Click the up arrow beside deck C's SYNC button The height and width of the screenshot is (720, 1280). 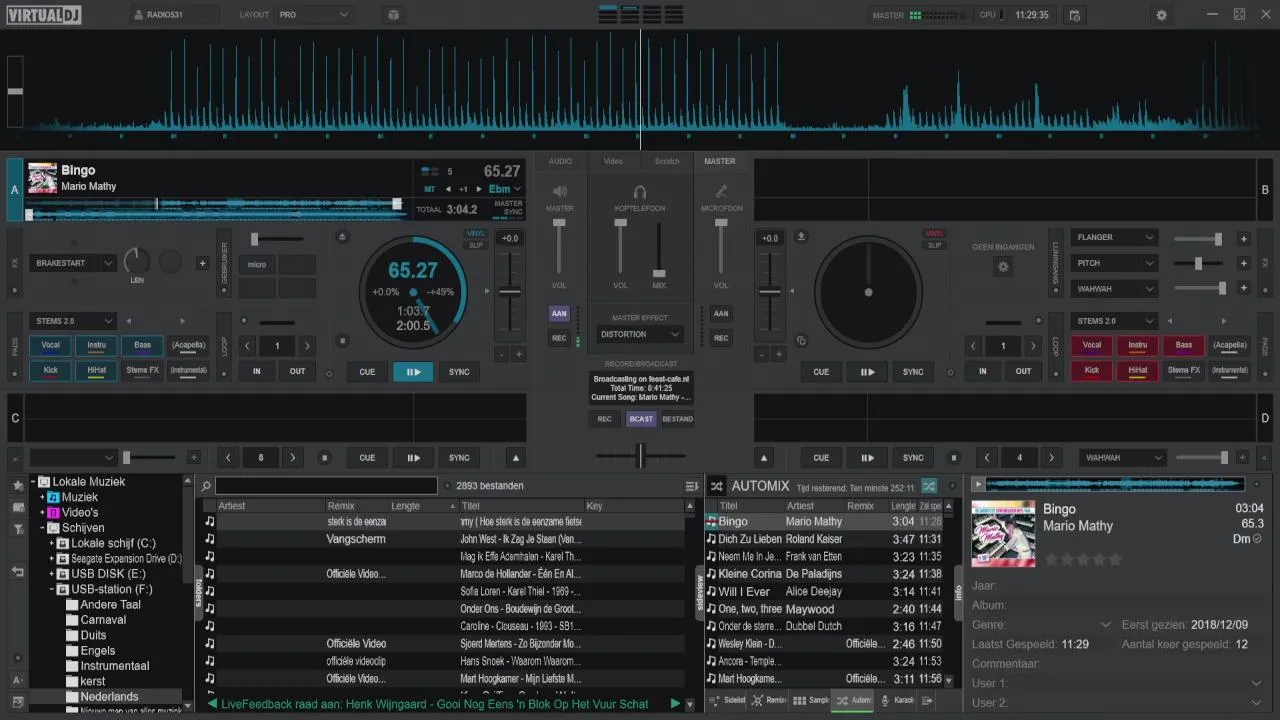point(516,458)
